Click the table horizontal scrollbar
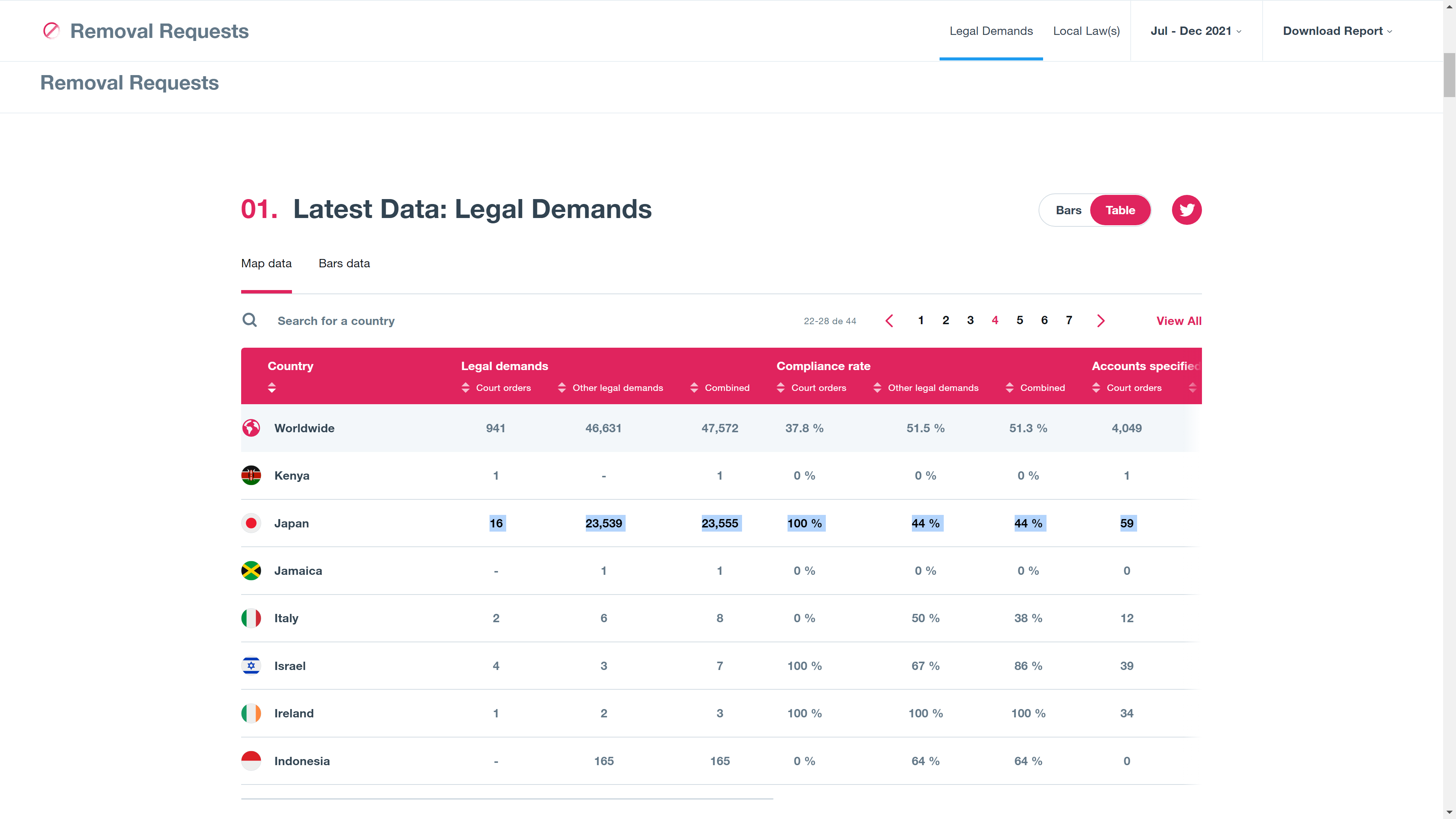The image size is (1456, 819). (507, 798)
